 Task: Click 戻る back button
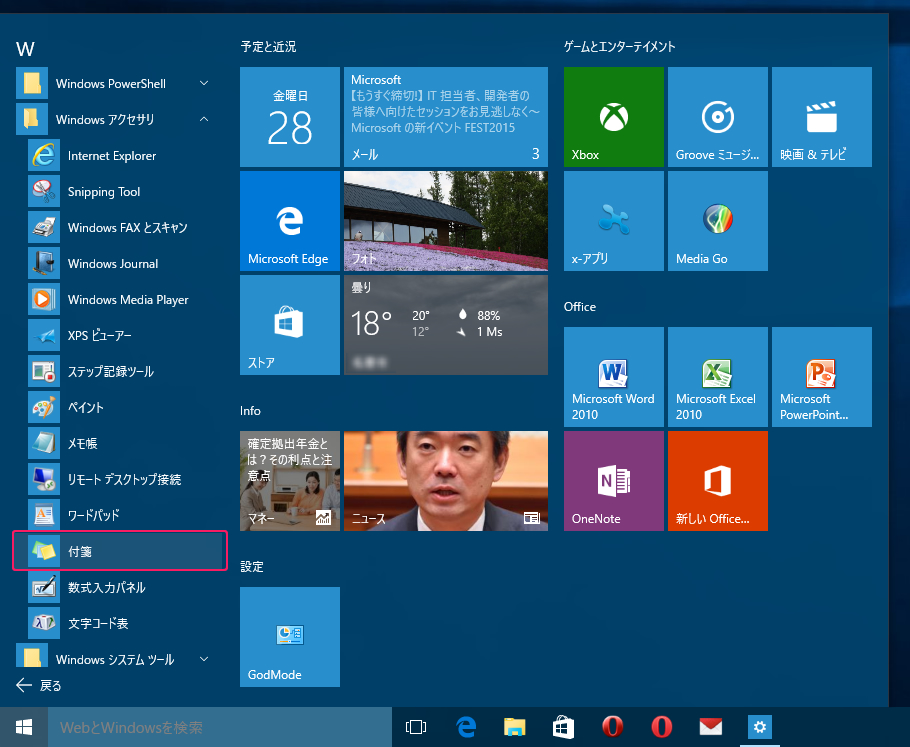click(x=38, y=685)
